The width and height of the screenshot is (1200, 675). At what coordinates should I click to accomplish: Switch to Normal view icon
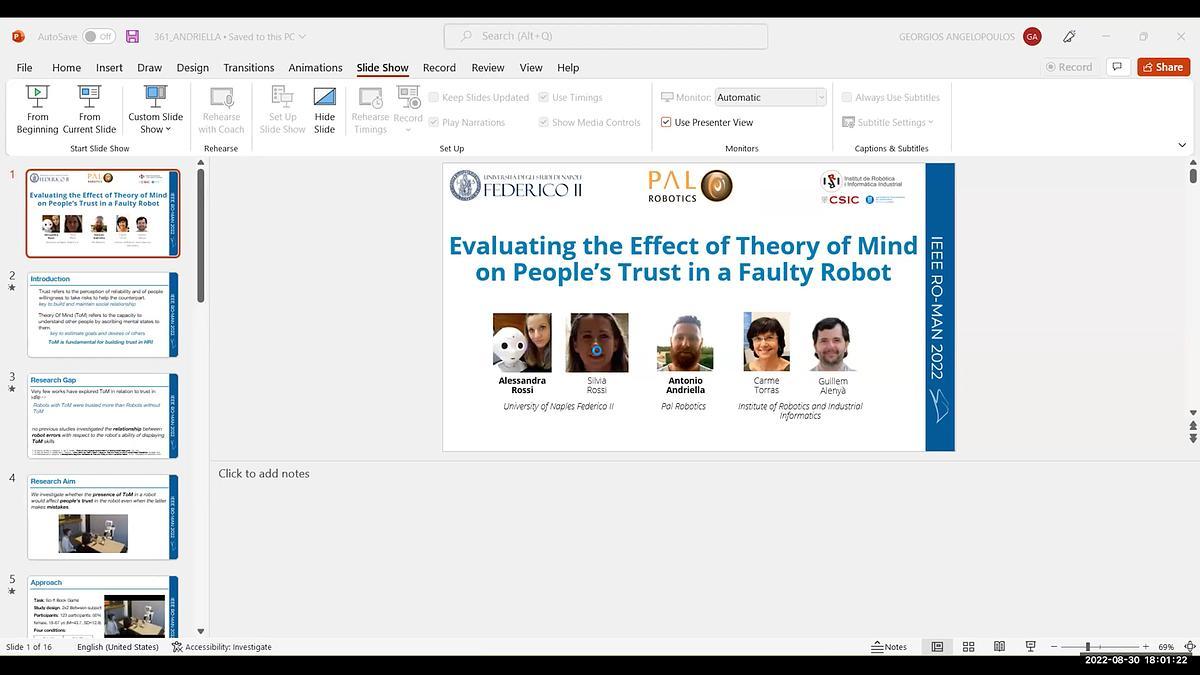937,647
